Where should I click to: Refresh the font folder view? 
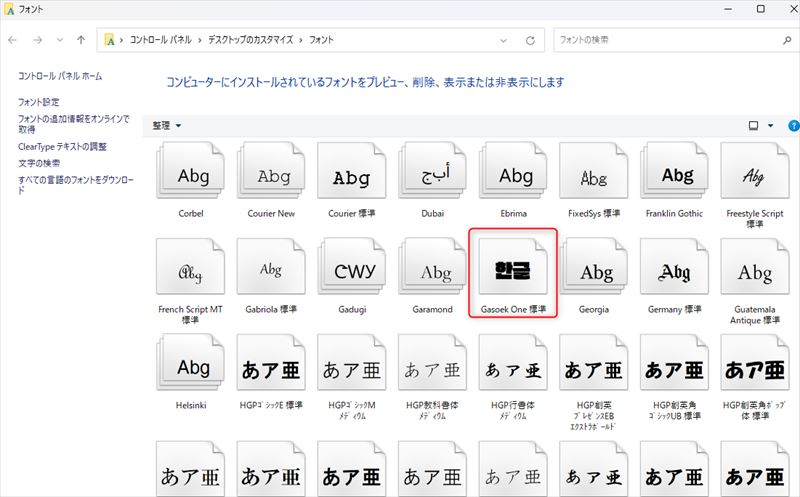[x=530, y=40]
